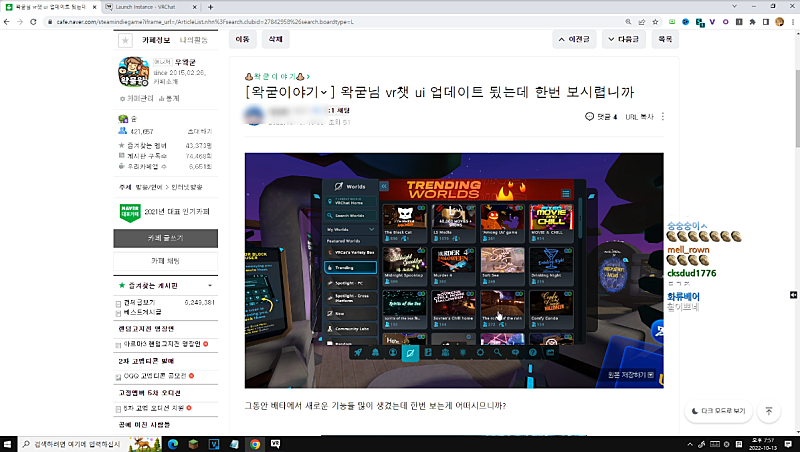This screenshot has height=452, width=800.
Task: Click 원본 저장하기 on the image
Action: pos(630,375)
